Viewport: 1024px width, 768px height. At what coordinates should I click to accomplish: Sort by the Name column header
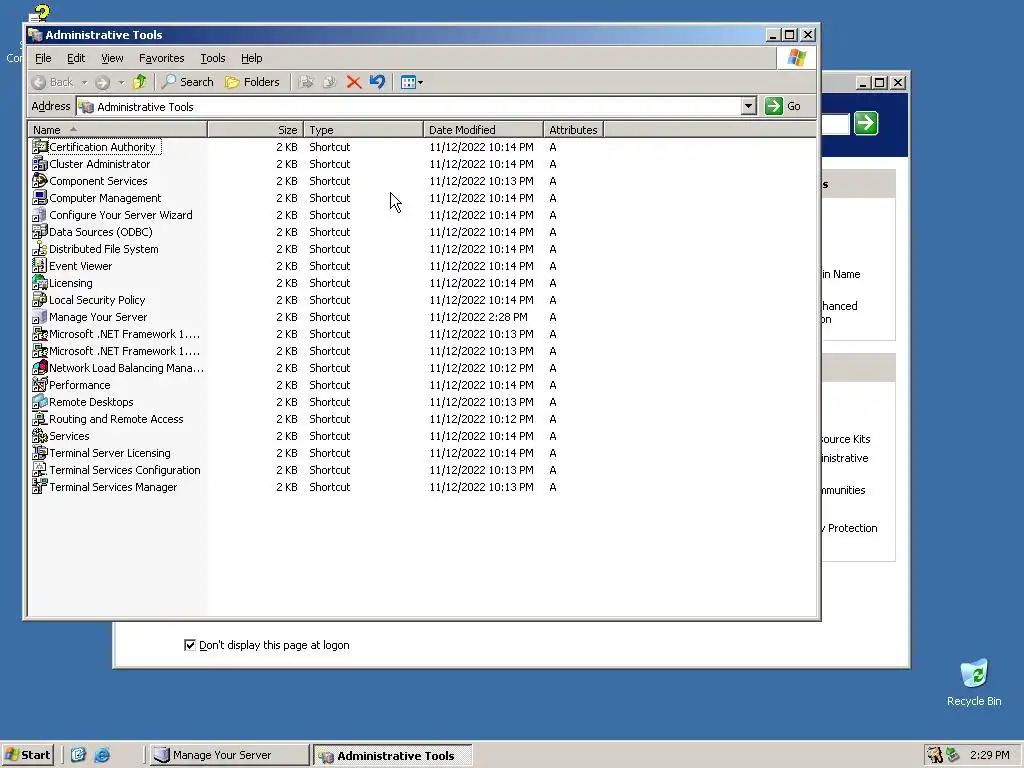point(118,130)
